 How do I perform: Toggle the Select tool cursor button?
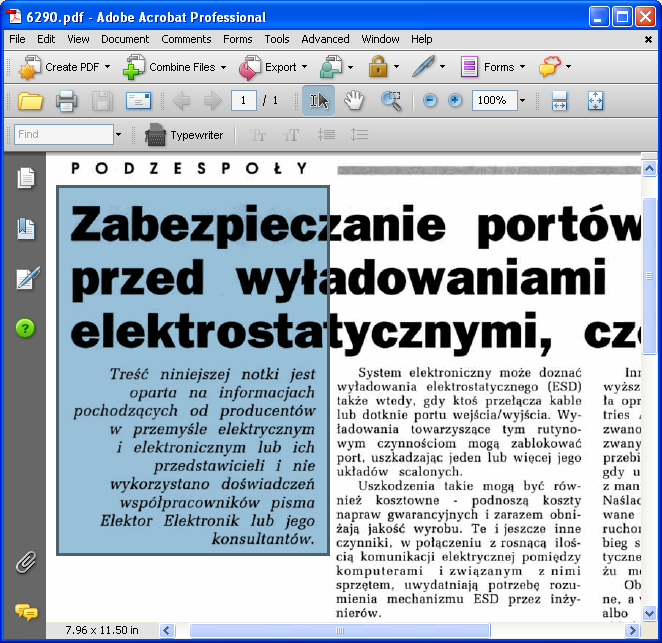[319, 101]
